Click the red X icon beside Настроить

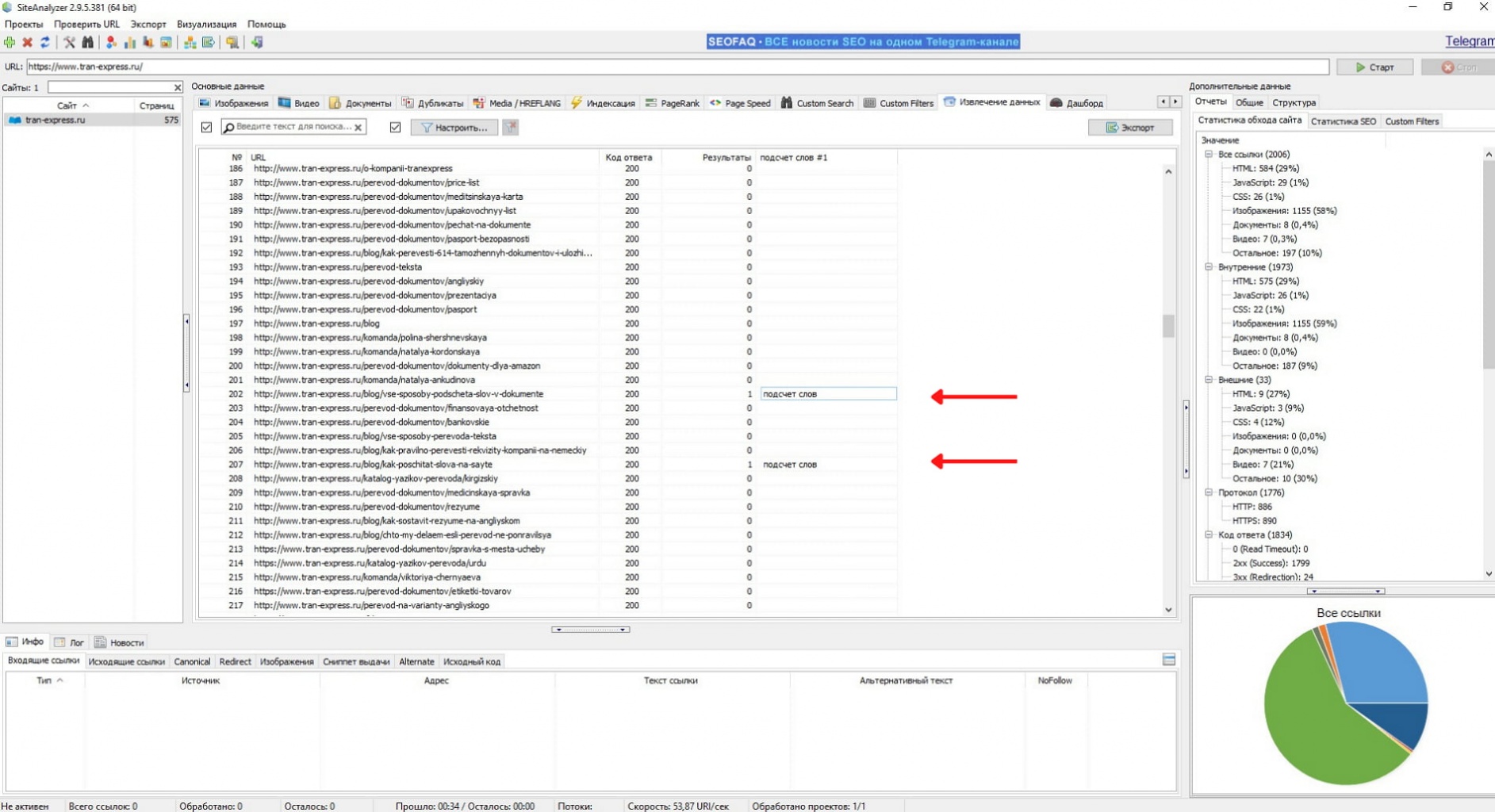[x=511, y=127]
